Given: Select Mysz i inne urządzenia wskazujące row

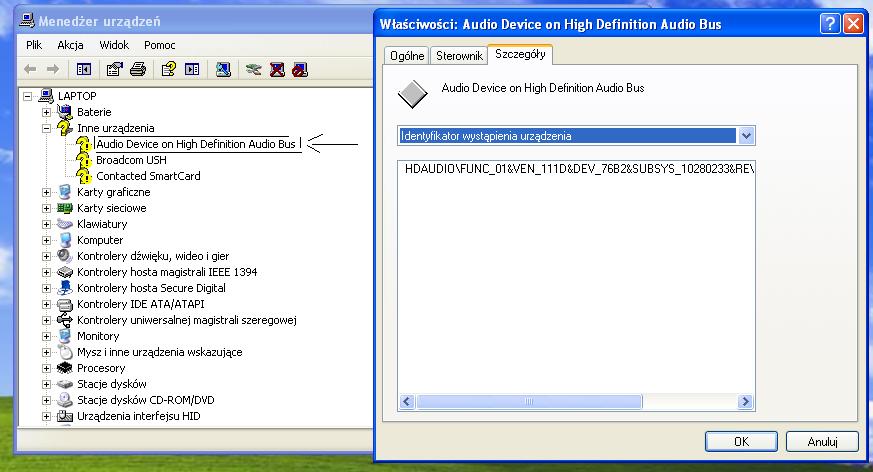Looking at the screenshot, I should [x=160, y=352].
